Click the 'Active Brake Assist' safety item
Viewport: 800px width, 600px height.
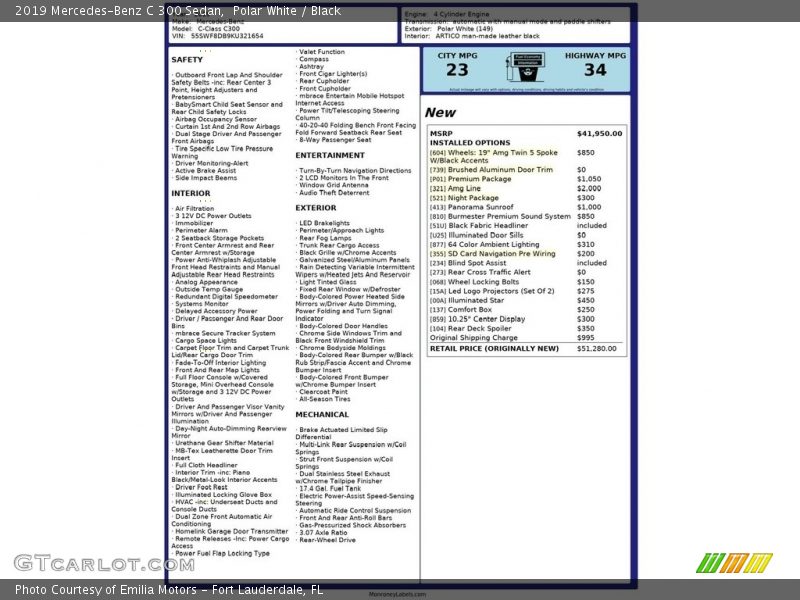click(206, 171)
